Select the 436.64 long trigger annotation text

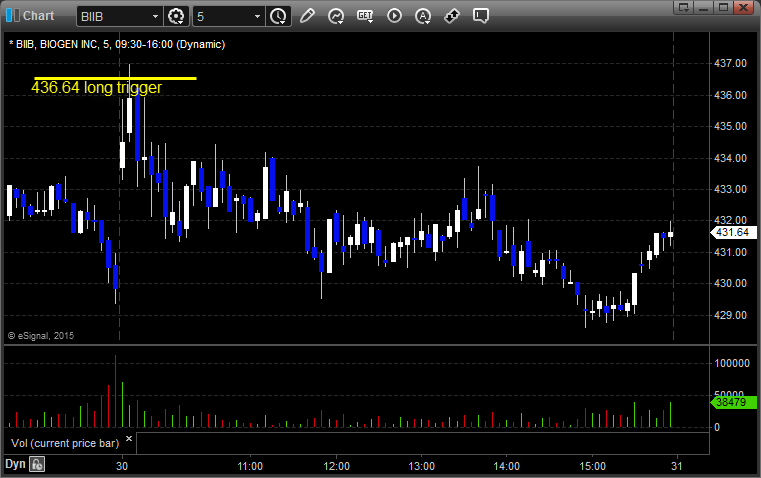tap(97, 87)
